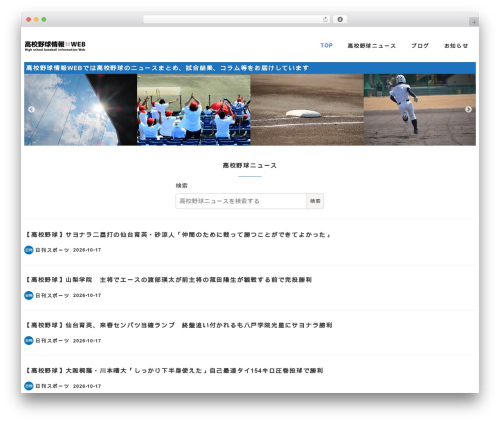Click the 日刊スポーツ source icon under the サヨナラ二塁打 article
This screenshot has height=423, width=500.
29,250
